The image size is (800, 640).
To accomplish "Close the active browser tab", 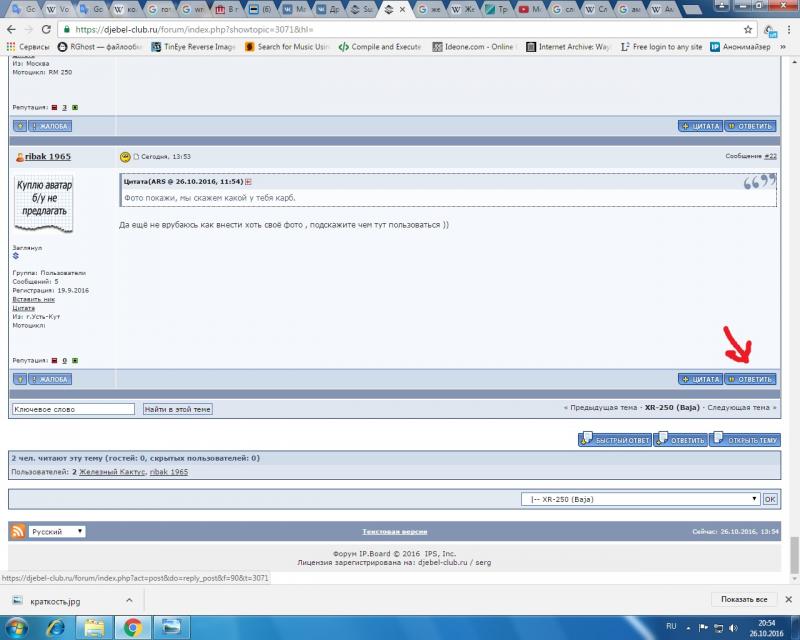I will tap(403, 10).
